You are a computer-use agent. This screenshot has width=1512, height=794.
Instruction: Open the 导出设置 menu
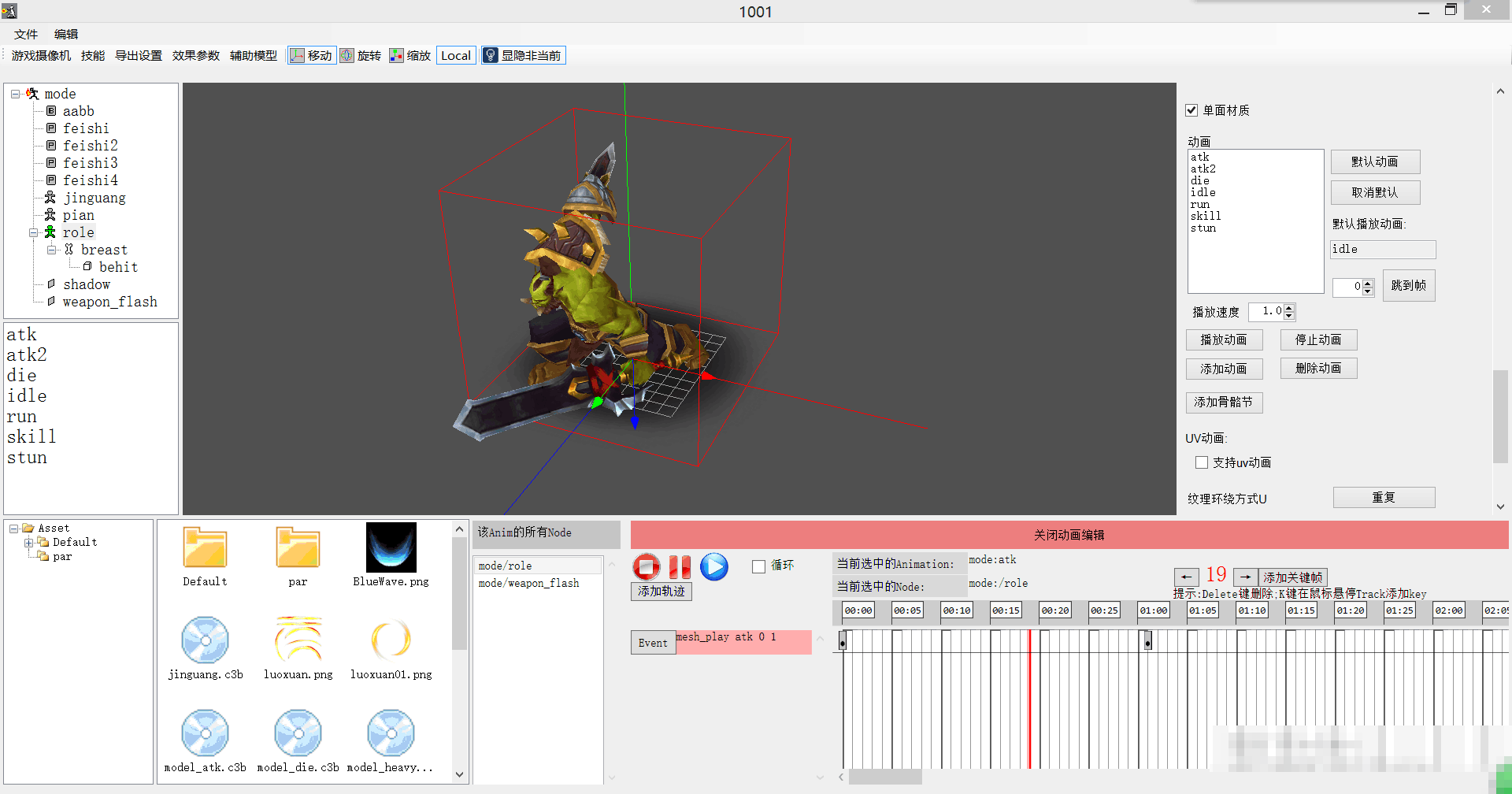(x=139, y=55)
